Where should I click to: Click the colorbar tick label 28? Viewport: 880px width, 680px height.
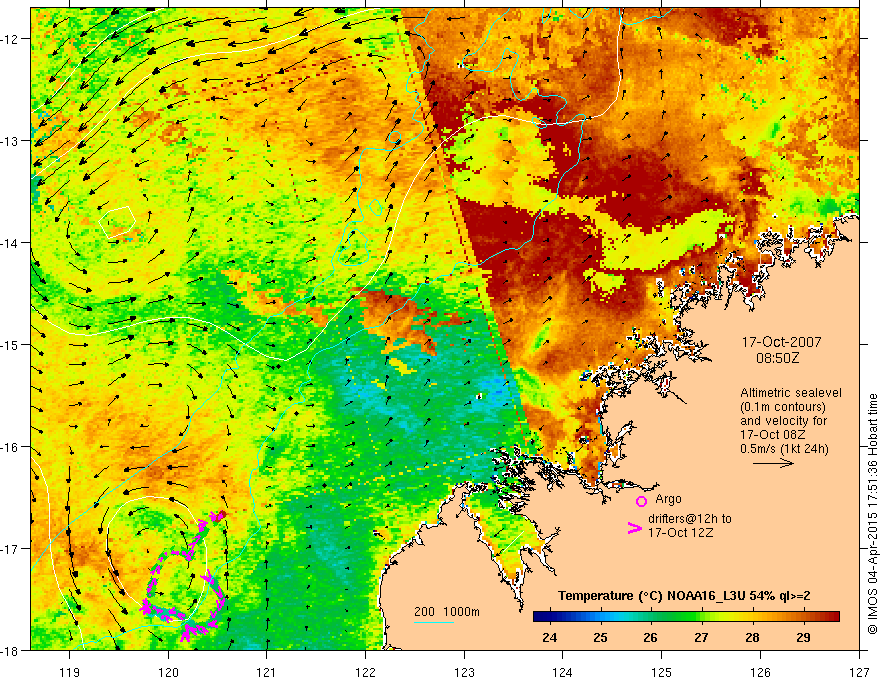point(752,637)
